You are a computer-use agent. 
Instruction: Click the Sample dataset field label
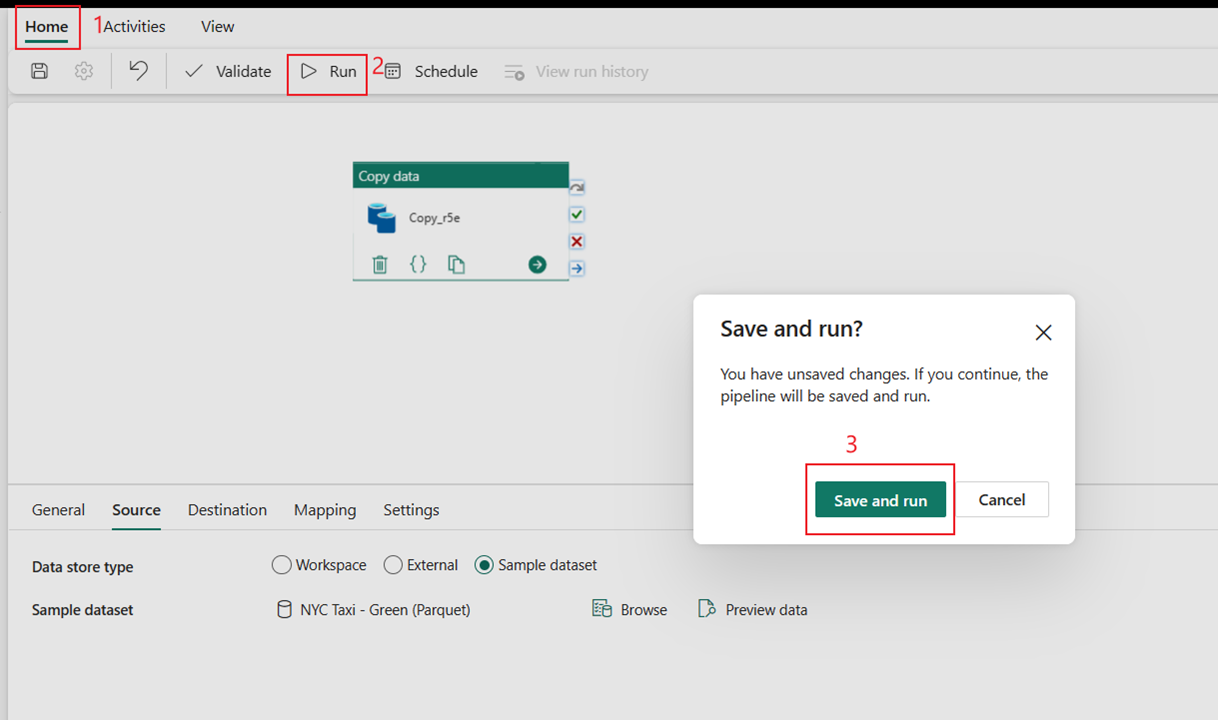(x=82, y=610)
